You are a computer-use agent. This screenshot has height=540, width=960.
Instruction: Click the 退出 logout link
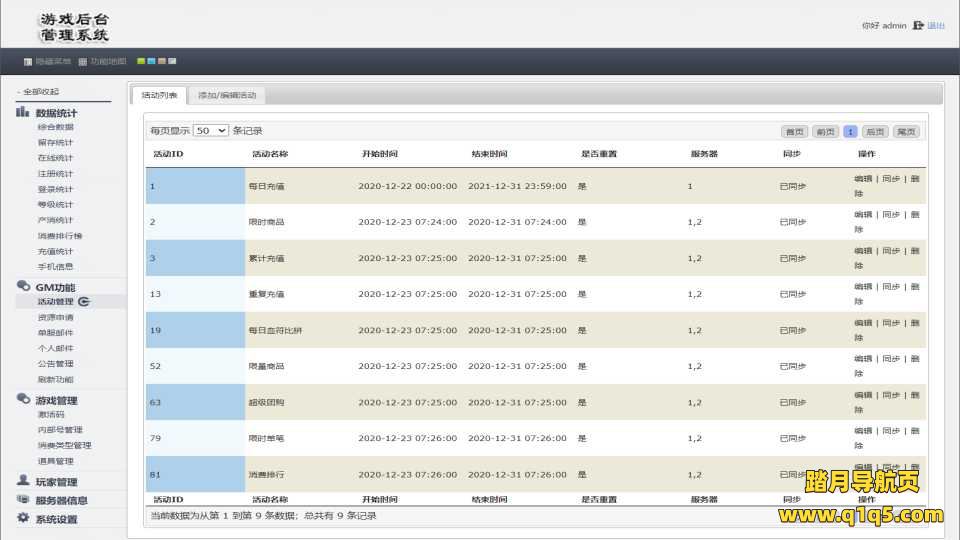pos(936,26)
